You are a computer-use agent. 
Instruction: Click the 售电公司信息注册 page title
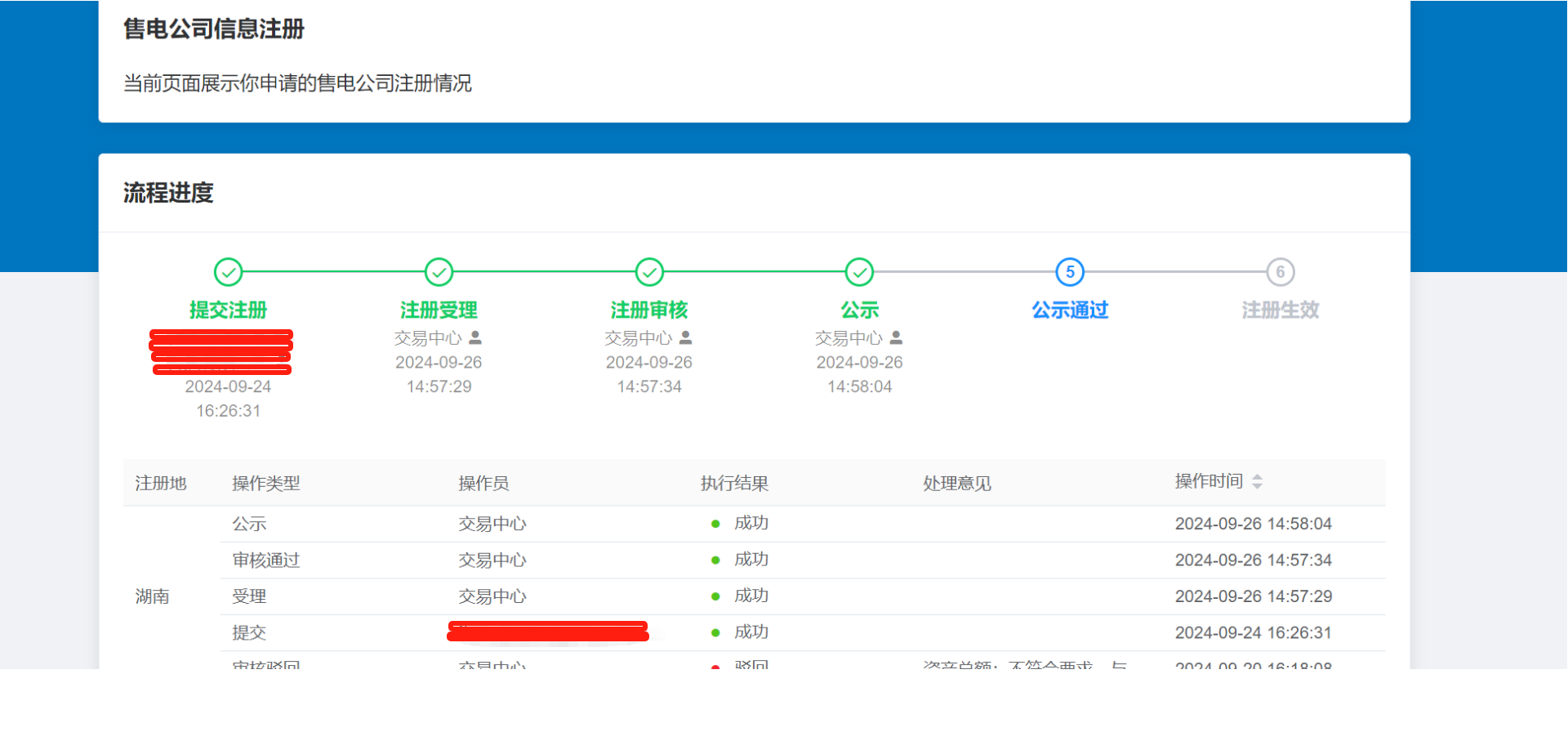pos(214,29)
